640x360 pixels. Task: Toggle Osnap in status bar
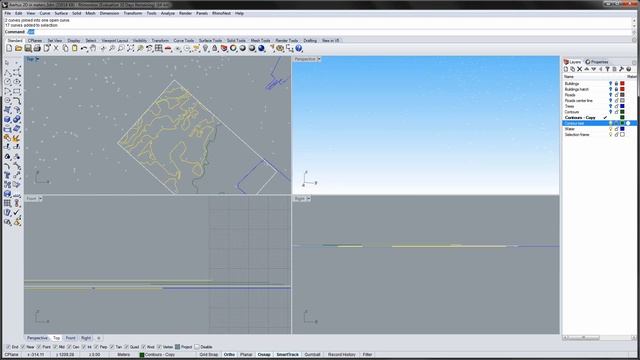coord(264,355)
